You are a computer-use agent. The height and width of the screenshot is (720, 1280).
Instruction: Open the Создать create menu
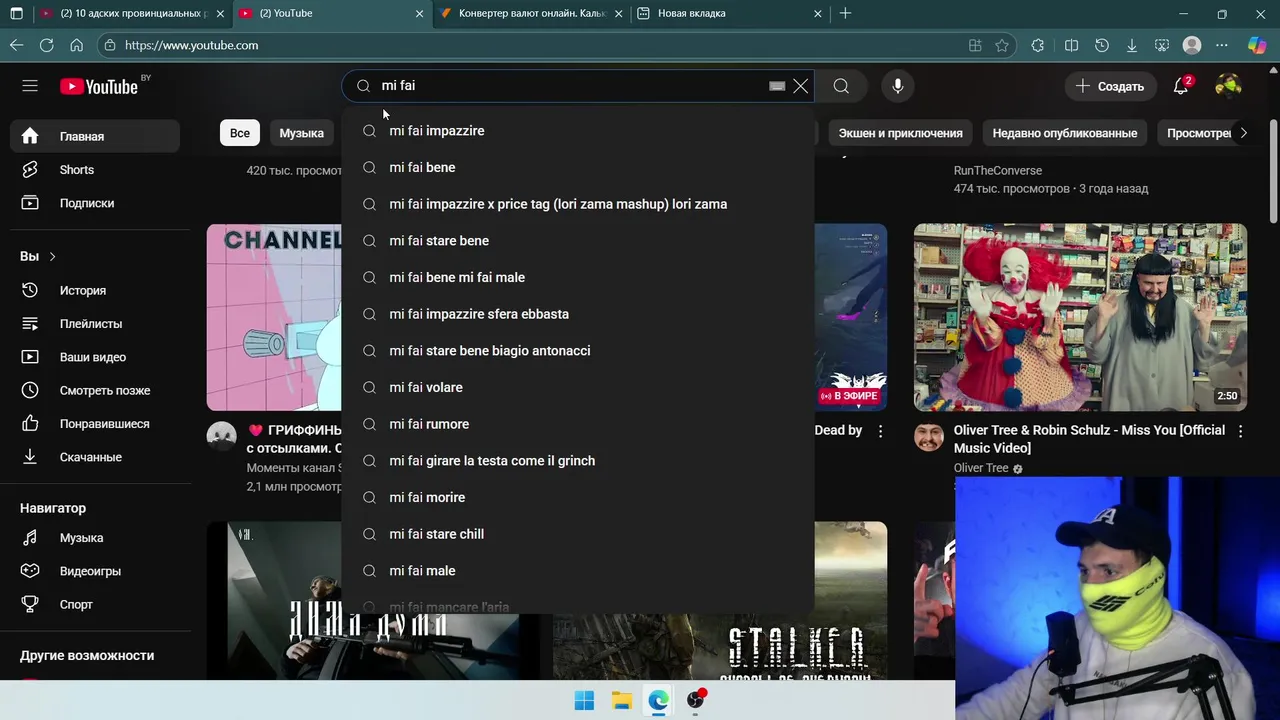[1110, 86]
